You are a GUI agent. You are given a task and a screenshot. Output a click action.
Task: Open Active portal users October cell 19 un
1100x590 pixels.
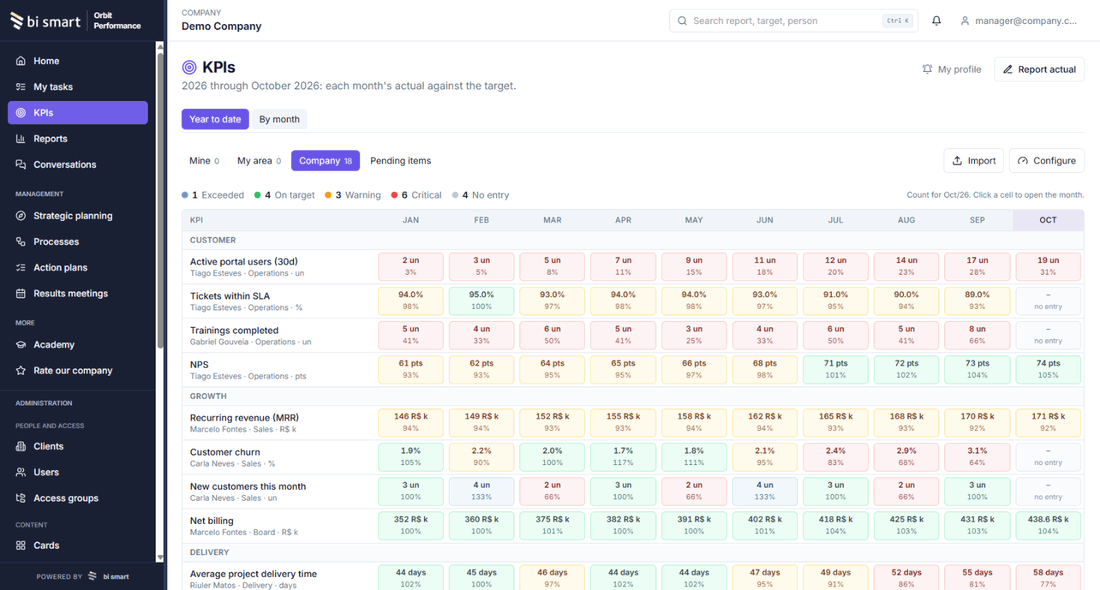coord(1048,267)
